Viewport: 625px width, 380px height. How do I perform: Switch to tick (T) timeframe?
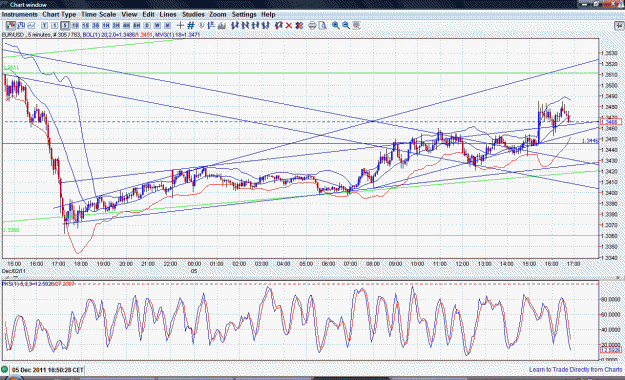[x=45, y=26]
